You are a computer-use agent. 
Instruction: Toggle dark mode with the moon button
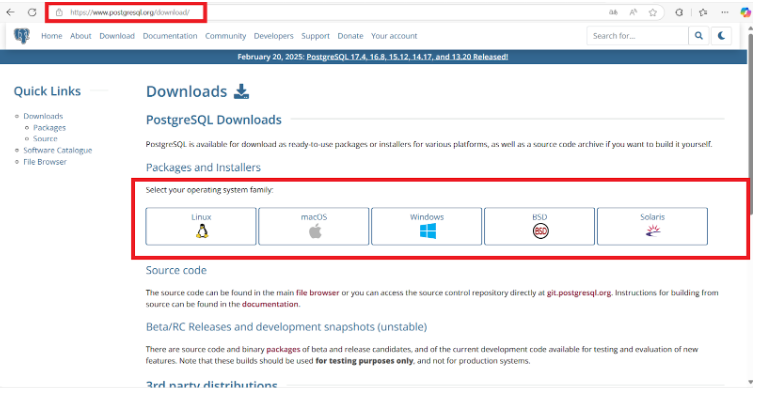(x=723, y=36)
